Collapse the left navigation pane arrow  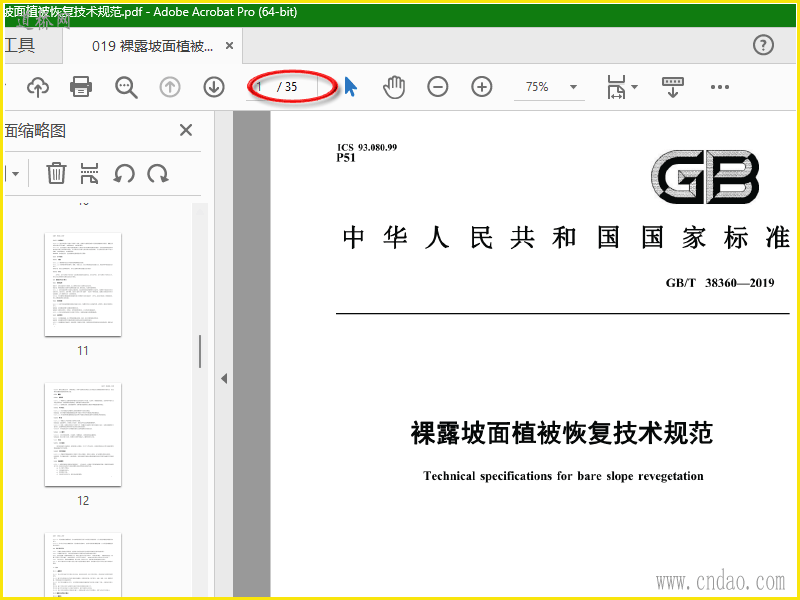[x=224, y=379]
